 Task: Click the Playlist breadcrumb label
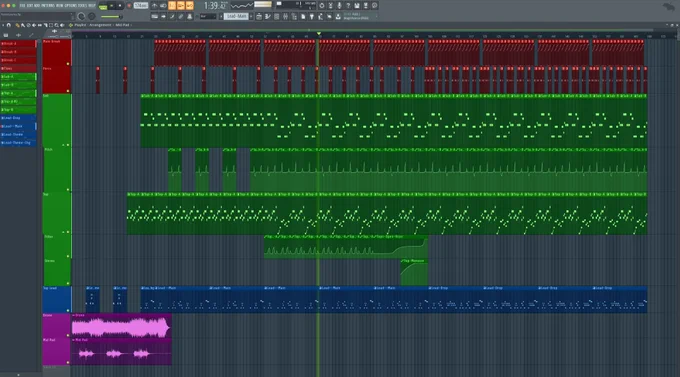[x=81, y=25]
